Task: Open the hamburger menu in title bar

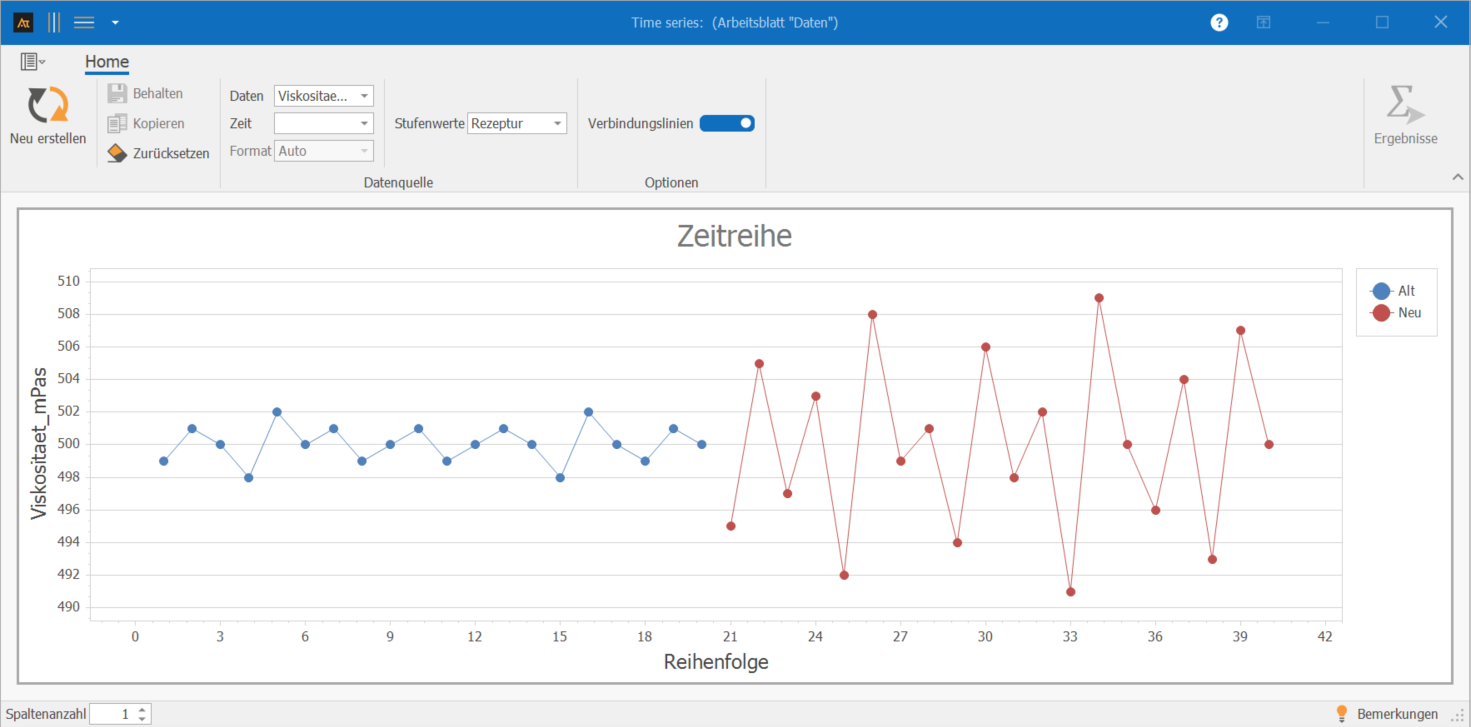Action: click(x=84, y=22)
